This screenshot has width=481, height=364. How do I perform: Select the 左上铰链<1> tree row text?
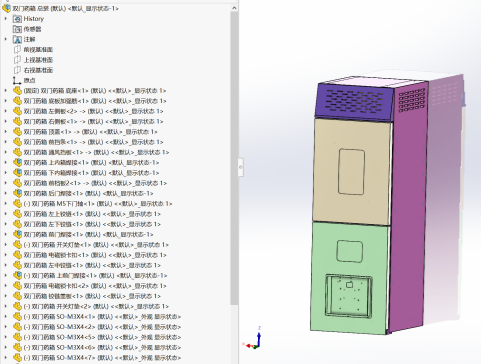[92, 214]
